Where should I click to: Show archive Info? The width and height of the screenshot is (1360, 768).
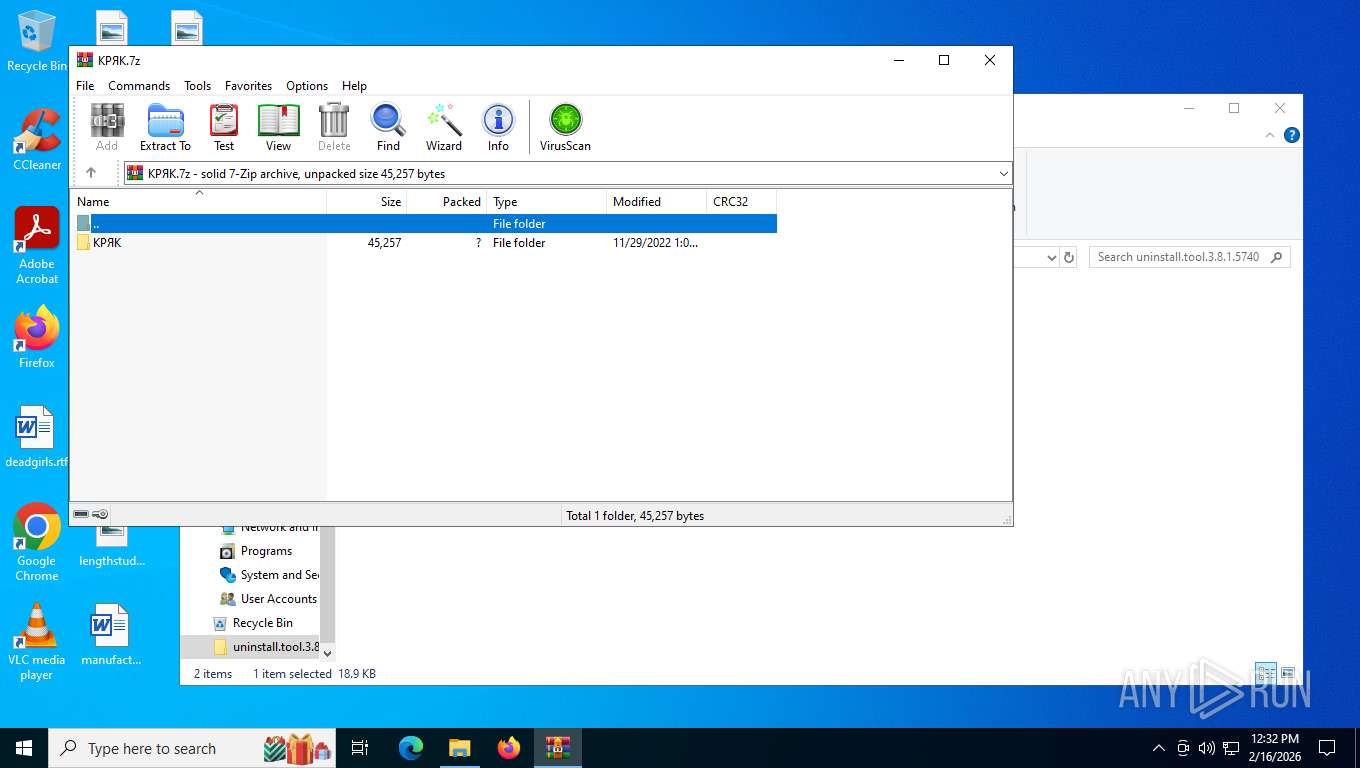(498, 127)
